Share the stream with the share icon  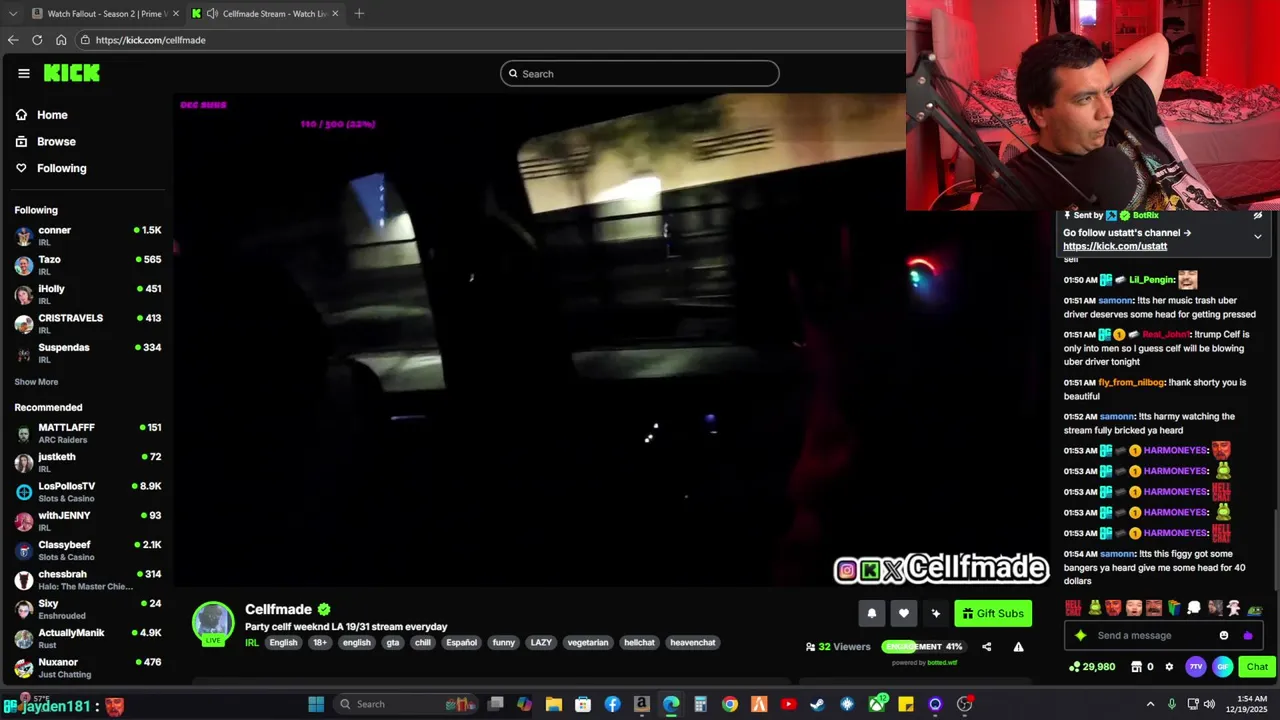click(986, 647)
